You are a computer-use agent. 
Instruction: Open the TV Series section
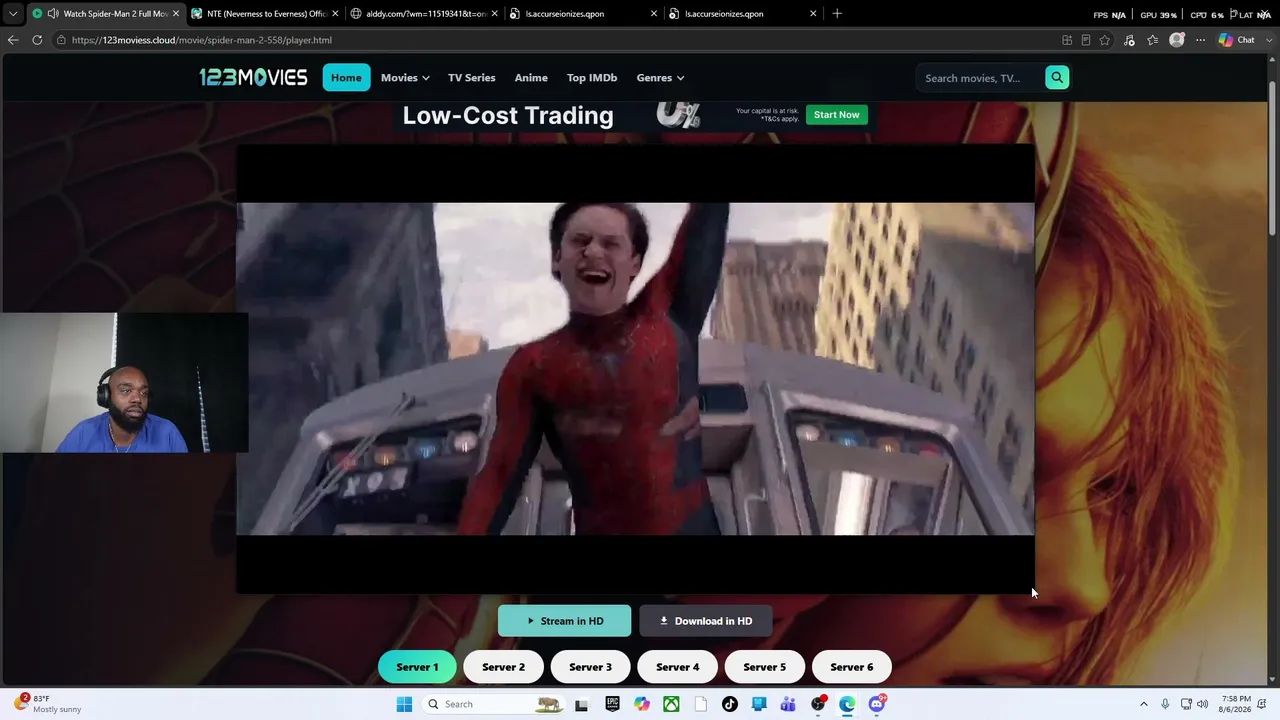tap(472, 78)
